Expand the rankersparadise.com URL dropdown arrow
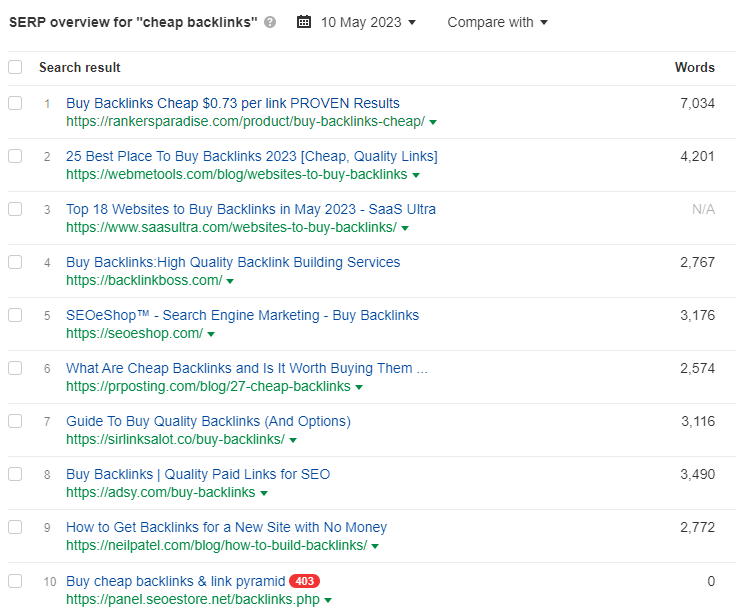The width and height of the screenshot is (736, 613). (433, 123)
